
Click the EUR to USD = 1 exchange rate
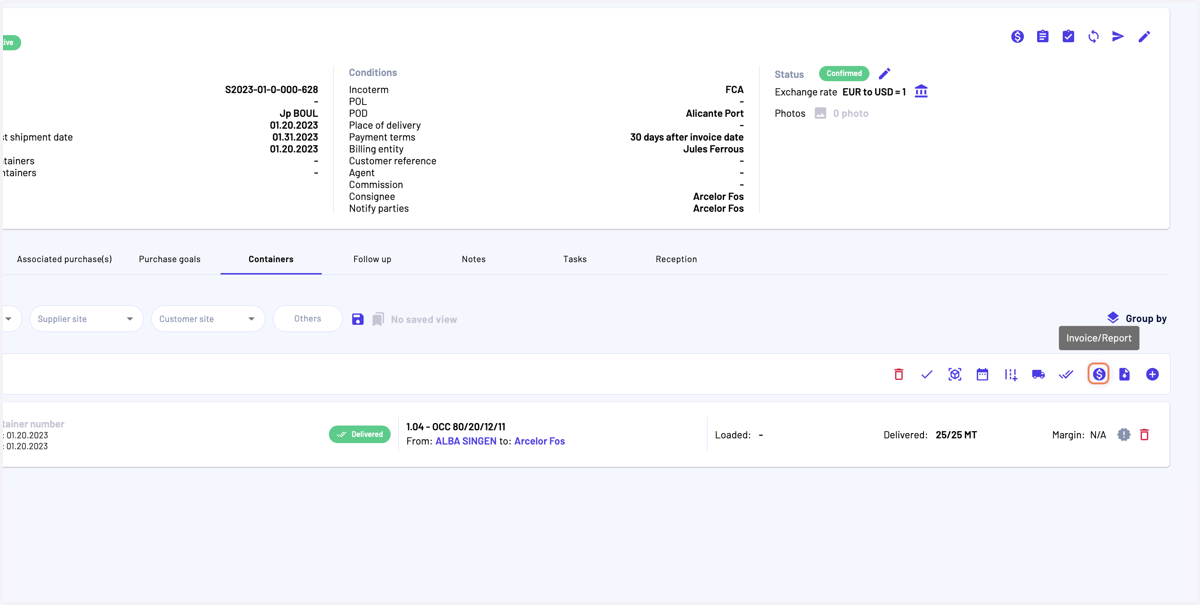tap(874, 92)
